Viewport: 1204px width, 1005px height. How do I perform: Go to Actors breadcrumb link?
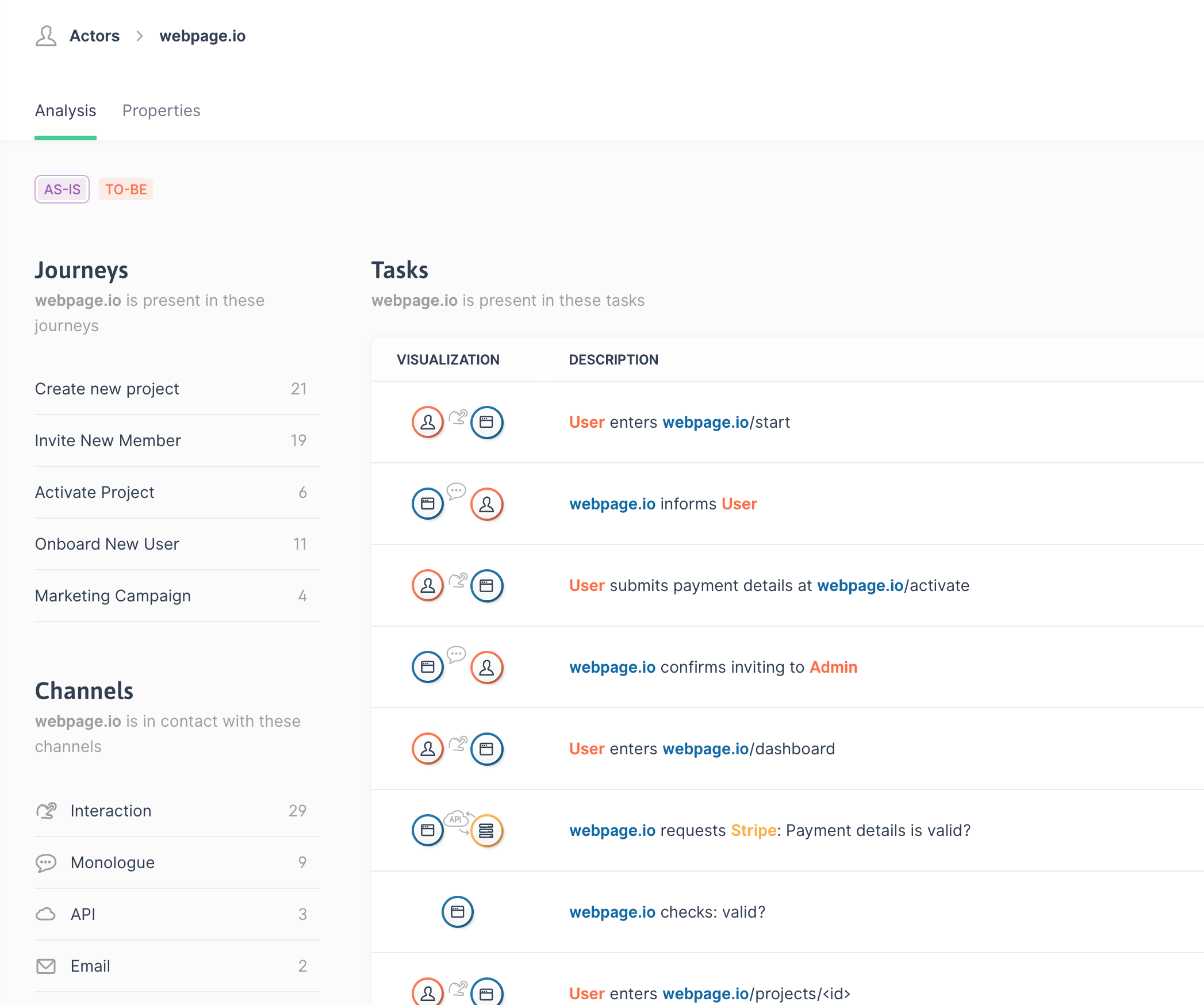(94, 36)
